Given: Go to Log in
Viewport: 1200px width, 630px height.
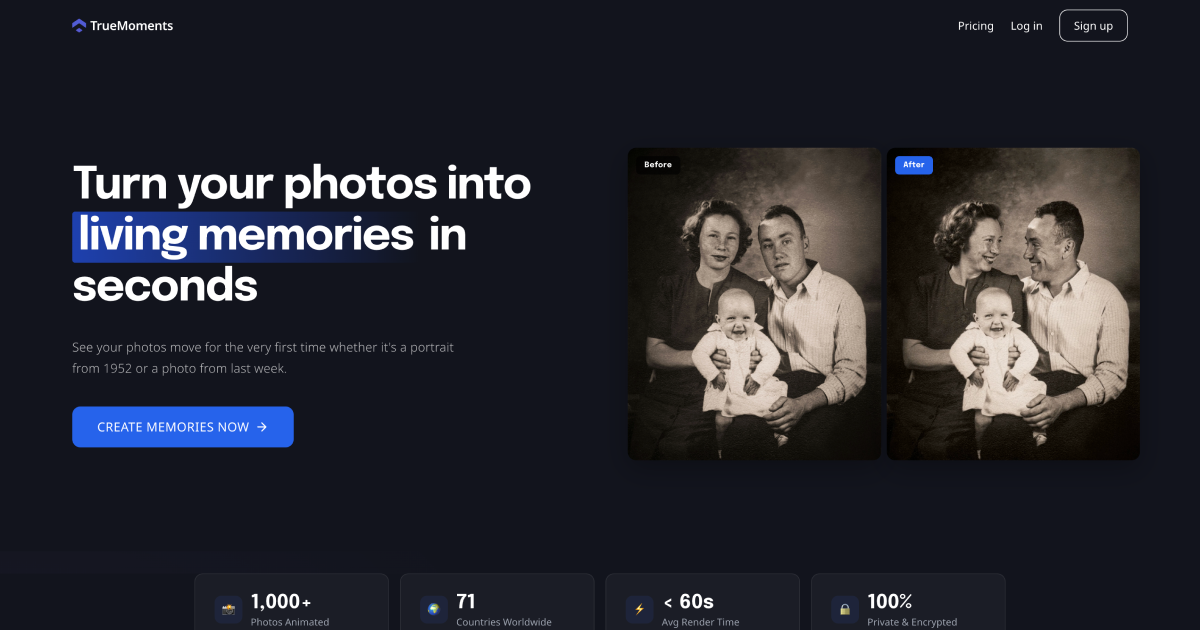Looking at the screenshot, I should tap(1026, 26).
